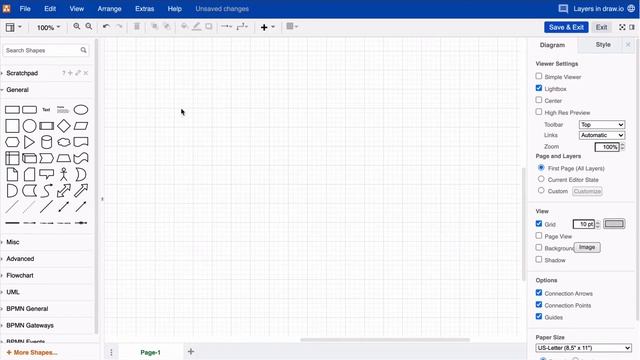Click the delete trash icon

137,27
